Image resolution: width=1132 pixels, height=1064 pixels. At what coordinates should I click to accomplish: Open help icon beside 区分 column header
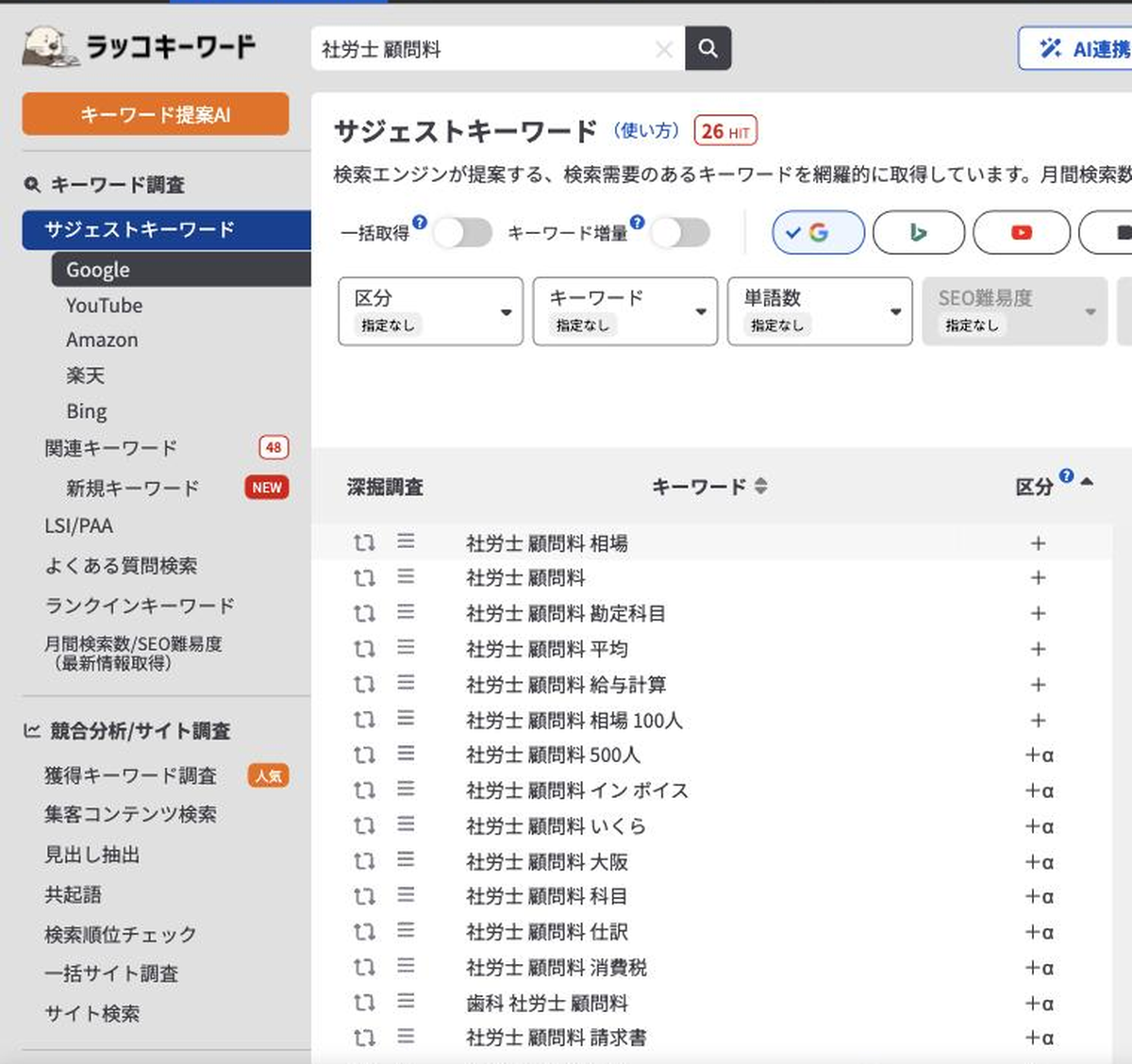pos(1066,476)
